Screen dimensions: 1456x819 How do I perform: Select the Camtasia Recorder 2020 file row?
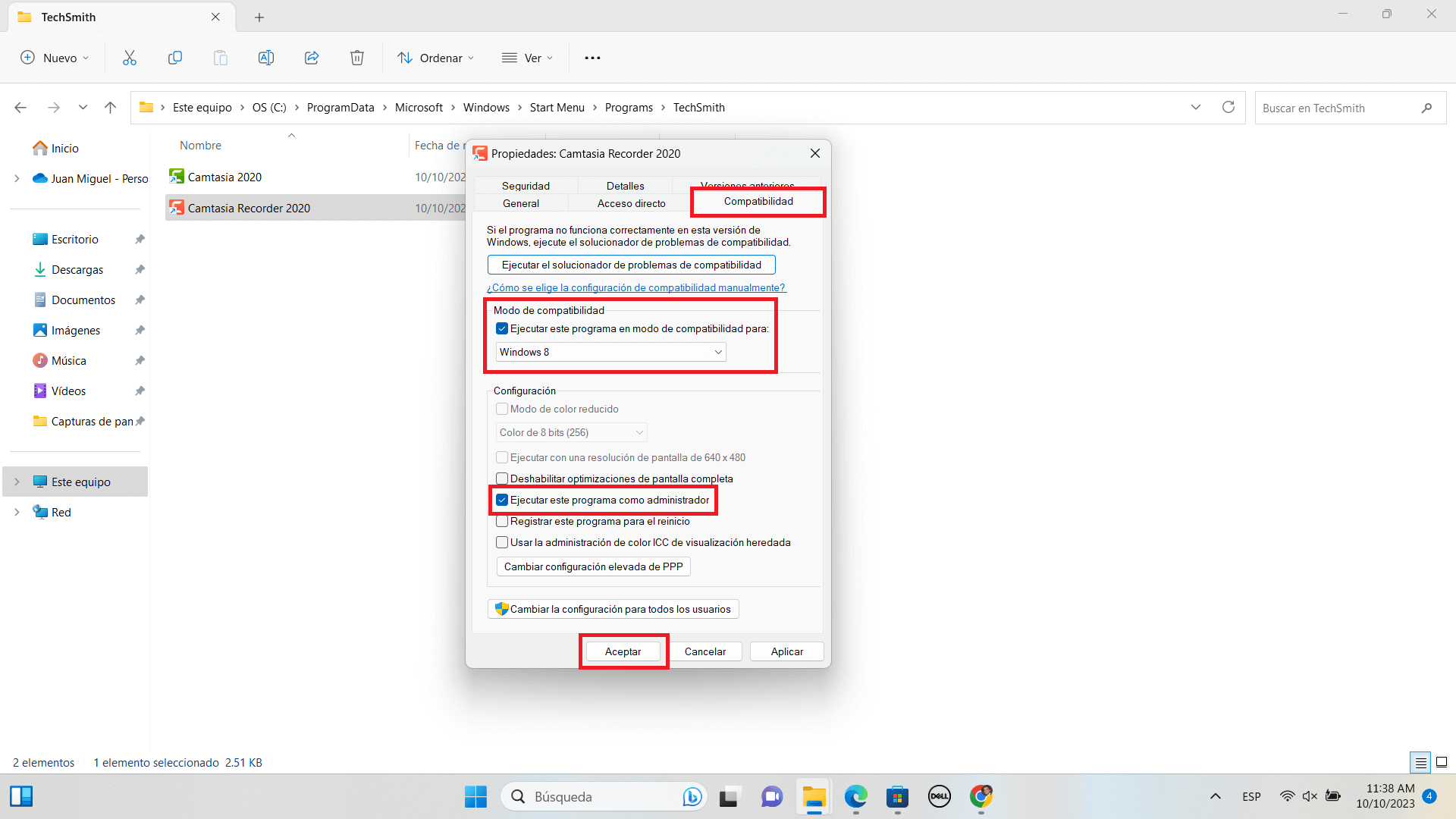tap(315, 208)
